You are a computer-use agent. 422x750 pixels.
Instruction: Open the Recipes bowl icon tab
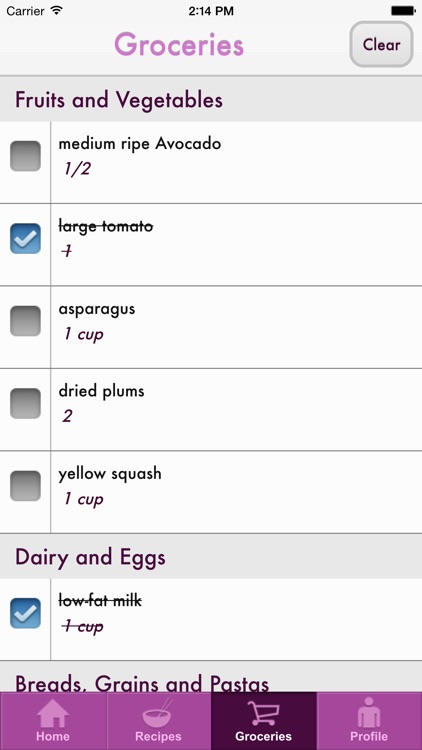click(x=158, y=720)
